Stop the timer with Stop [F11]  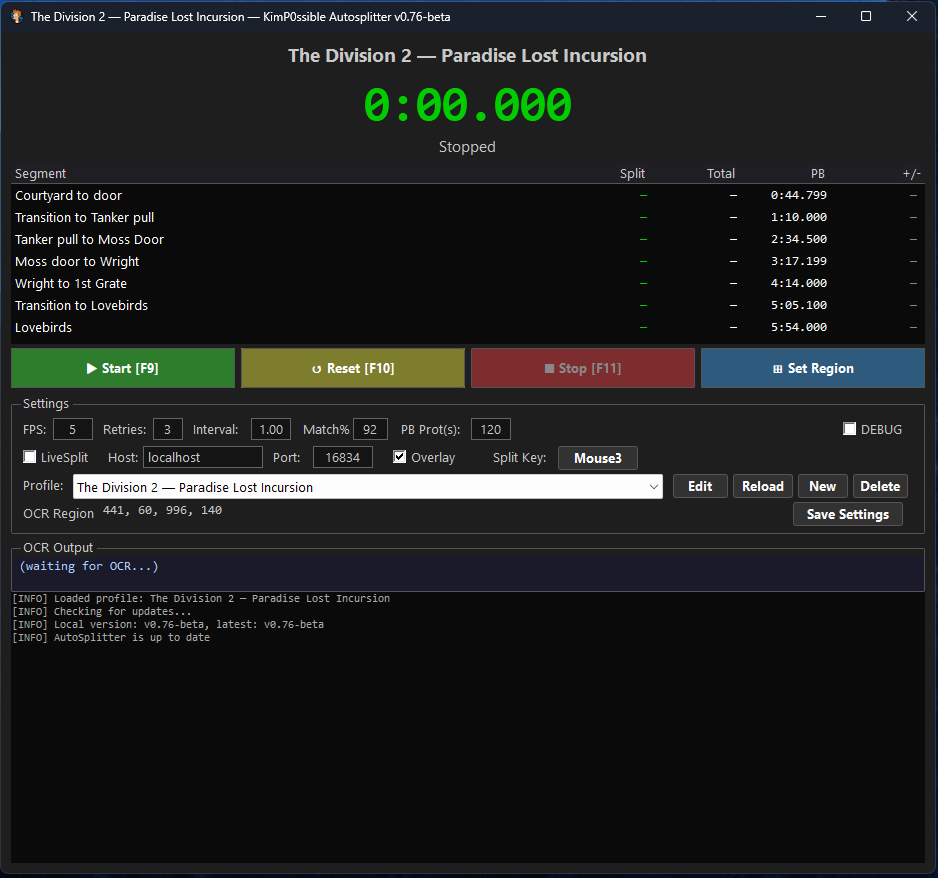pyautogui.click(x=583, y=368)
